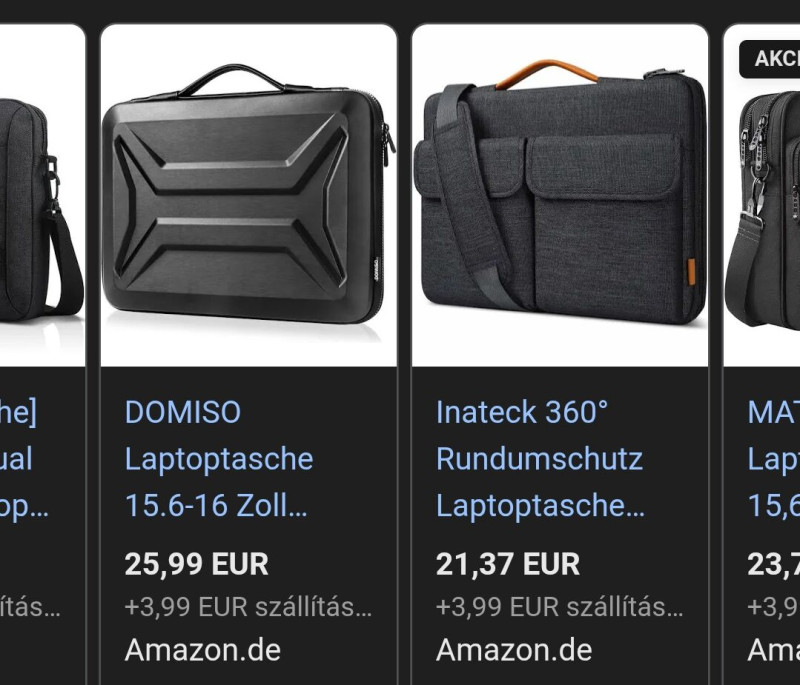Click Amazon.de seller under the Inateck listing
This screenshot has height=685, width=800.
click(x=514, y=650)
